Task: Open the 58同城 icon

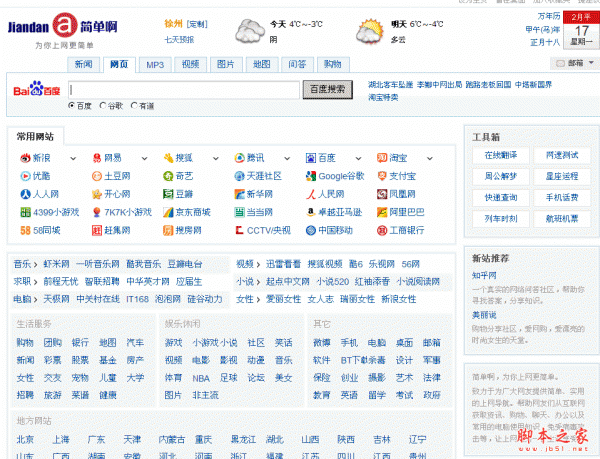Action: pos(25,230)
